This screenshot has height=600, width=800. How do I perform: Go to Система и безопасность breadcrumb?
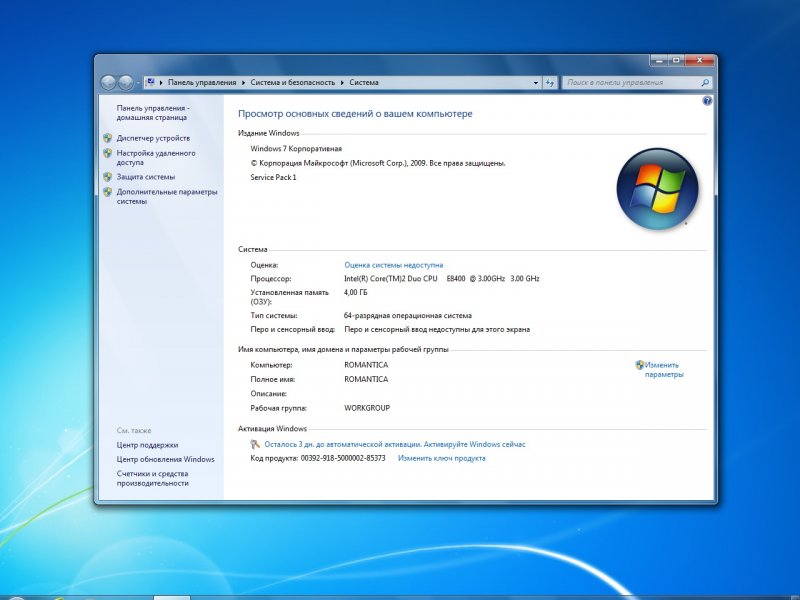[x=293, y=82]
